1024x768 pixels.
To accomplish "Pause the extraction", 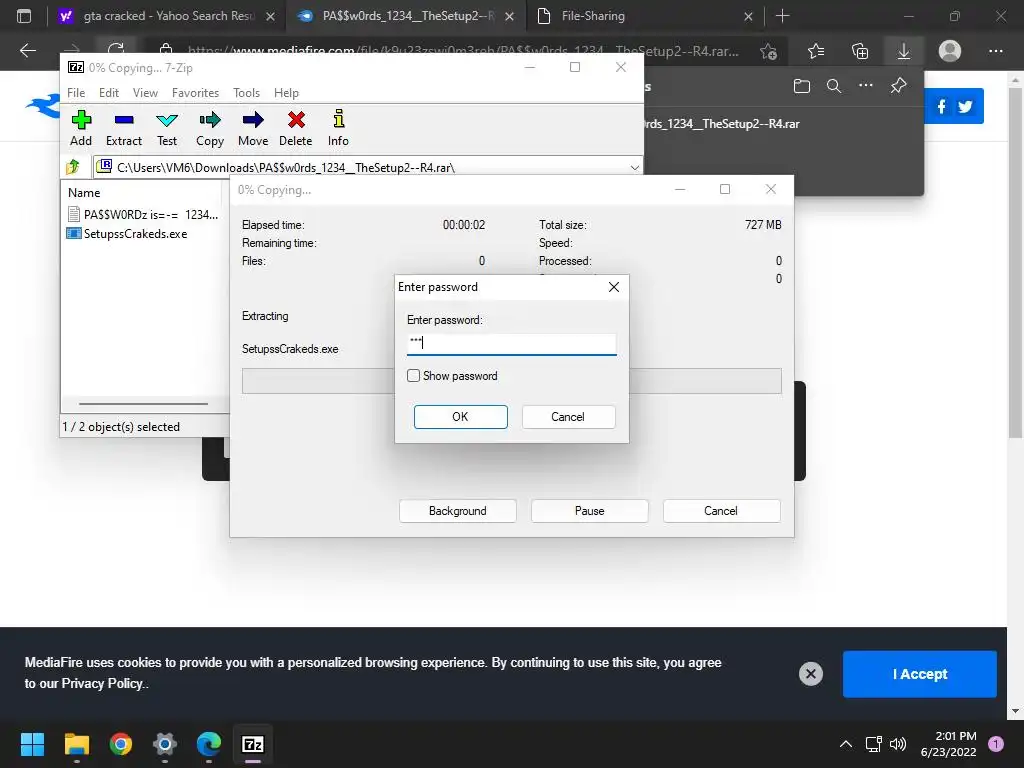I will click(590, 511).
